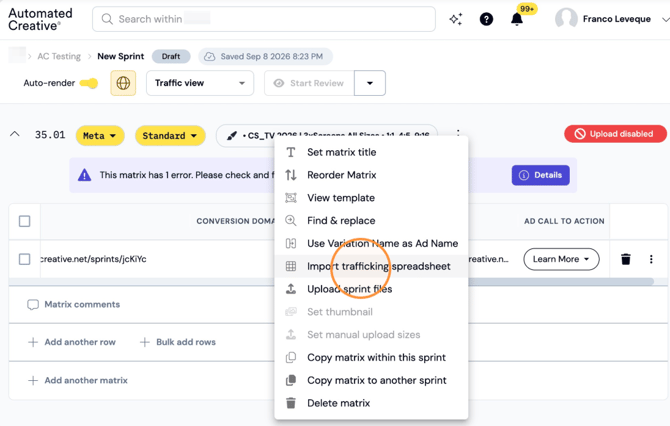Choose Find & replace
Screen dimensions: 670x426
point(371,220)
